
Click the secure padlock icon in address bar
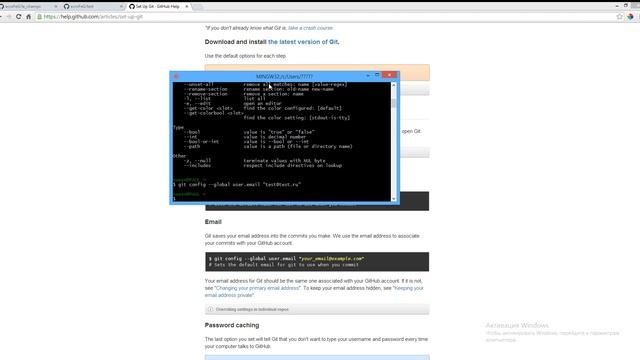(40, 17)
